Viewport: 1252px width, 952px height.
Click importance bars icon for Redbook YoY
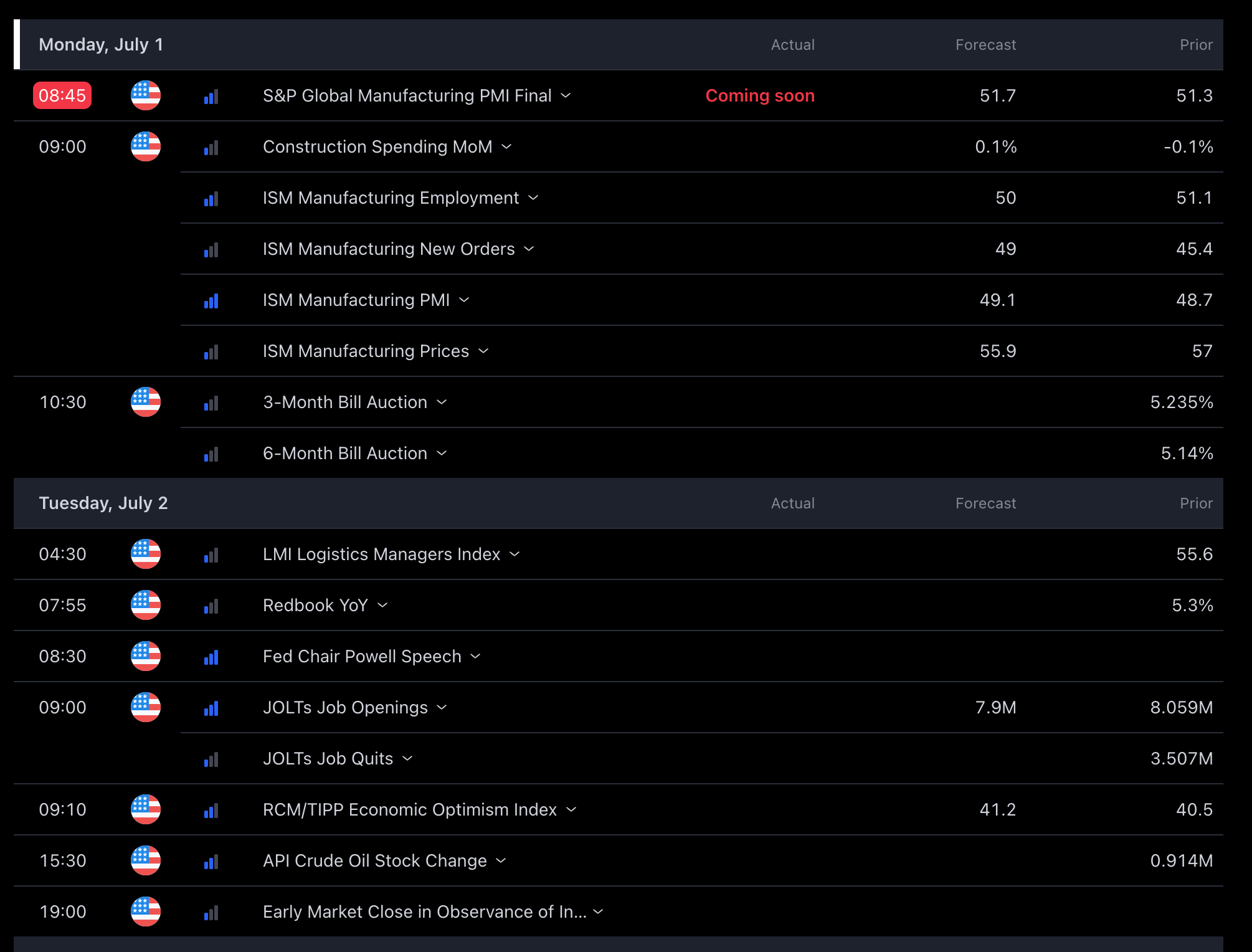[211, 606]
